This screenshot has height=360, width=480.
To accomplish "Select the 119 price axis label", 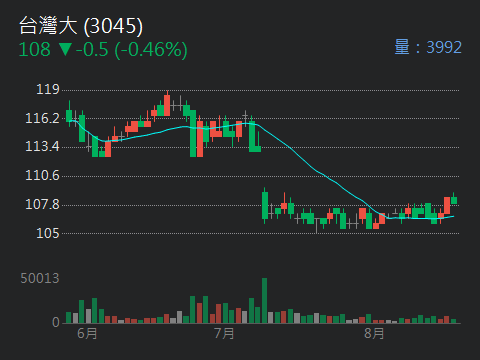I will [x=48, y=89].
